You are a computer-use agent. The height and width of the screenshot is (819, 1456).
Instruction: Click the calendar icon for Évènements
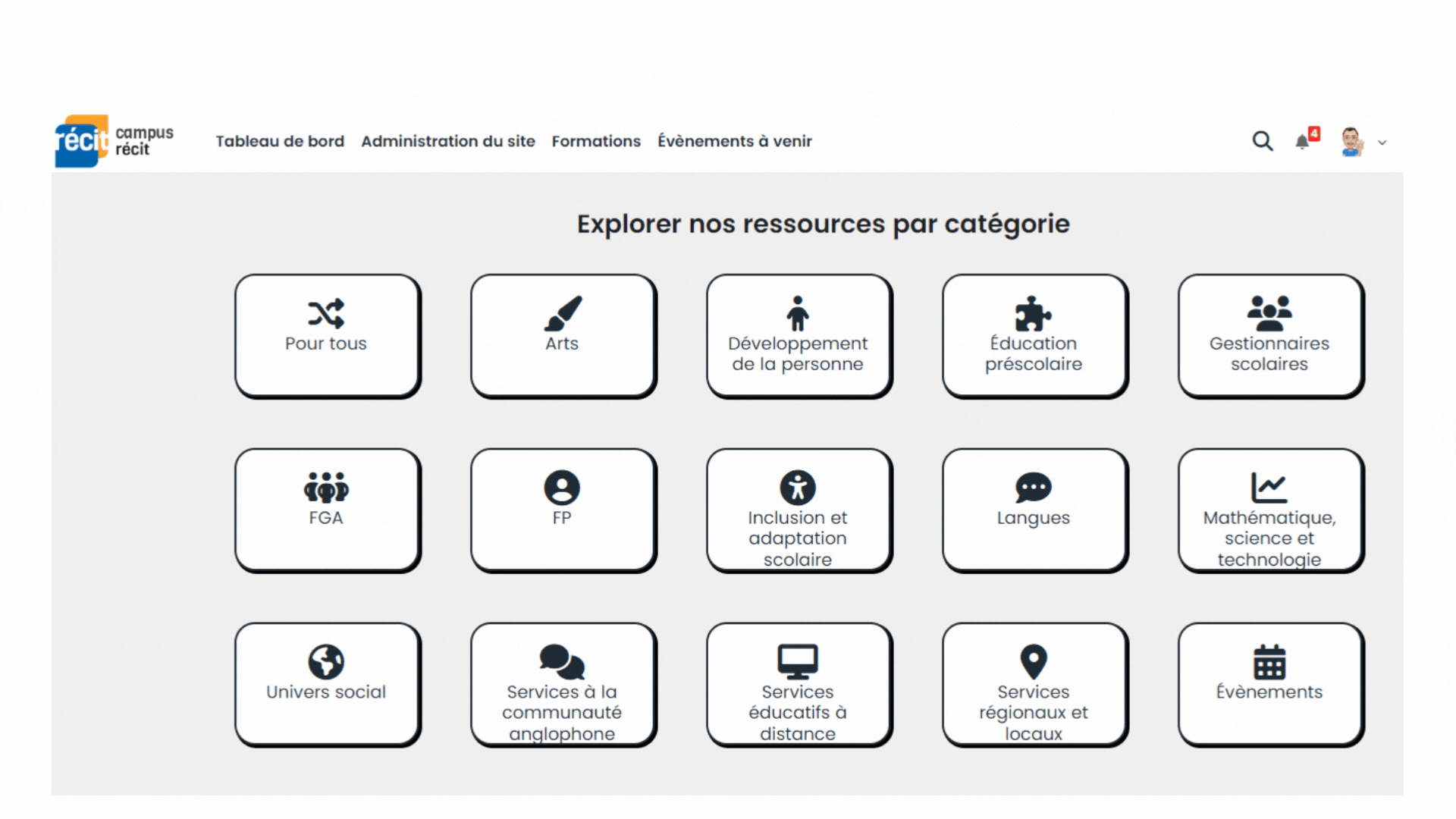tap(1269, 661)
